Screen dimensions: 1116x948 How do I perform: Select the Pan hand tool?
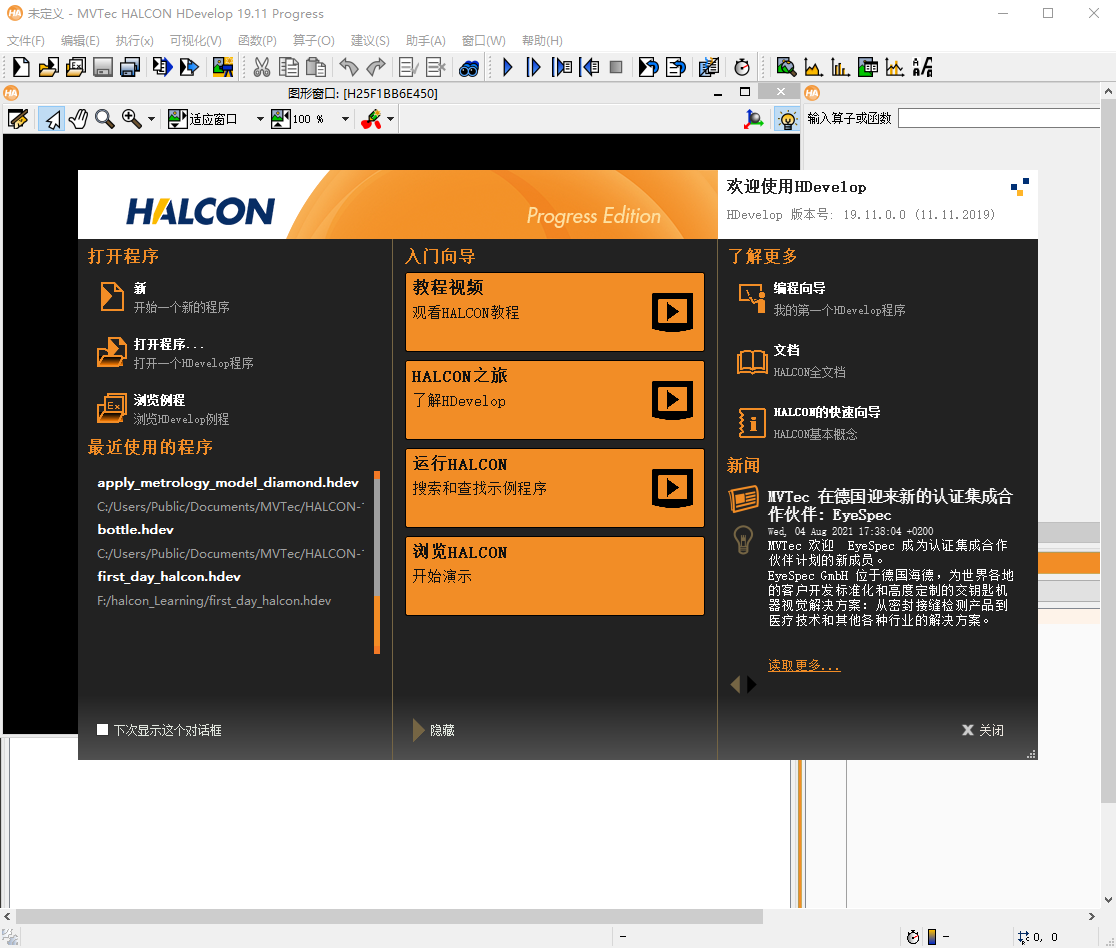point(80,118)
